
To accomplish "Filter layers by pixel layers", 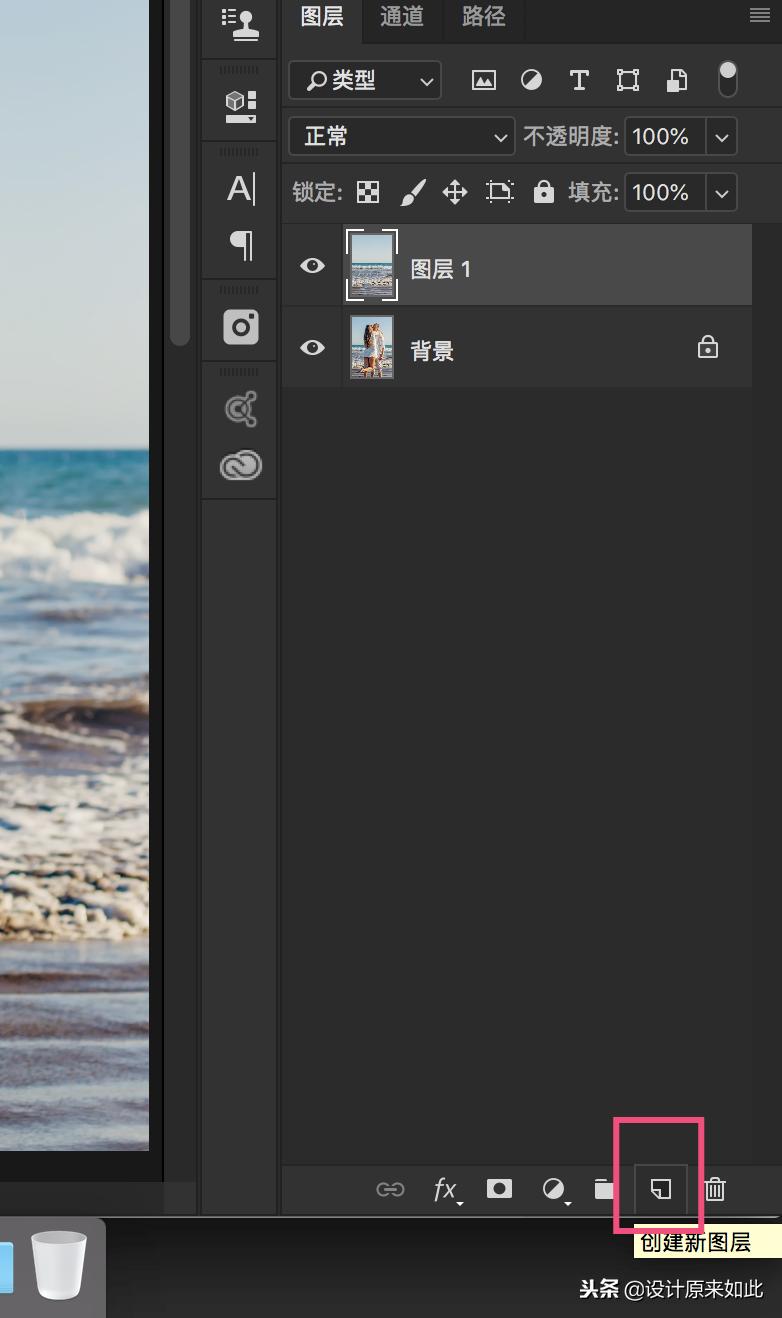I will pyautogui.click(x=484, y=81).
